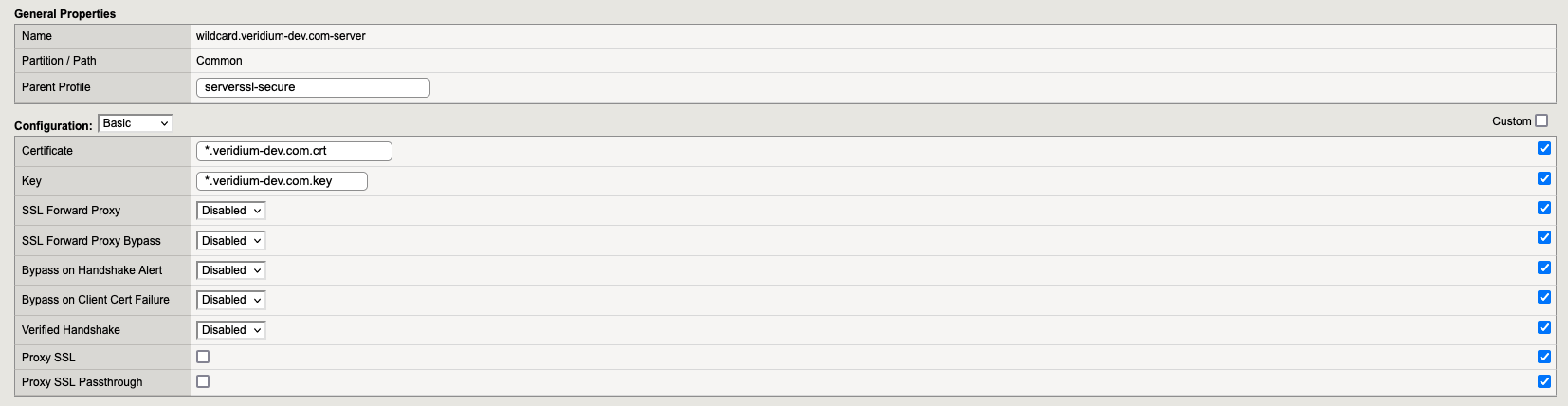Enable the Proxy SSL option checkbox
This screenshot has height=406, width=1568.
[x=203, y=357]
